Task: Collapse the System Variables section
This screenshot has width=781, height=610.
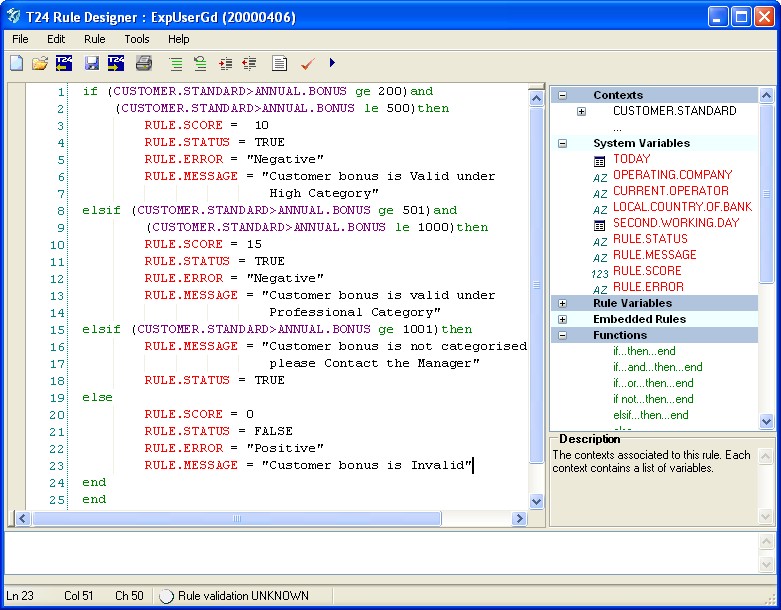Action: tap(562, 143)
